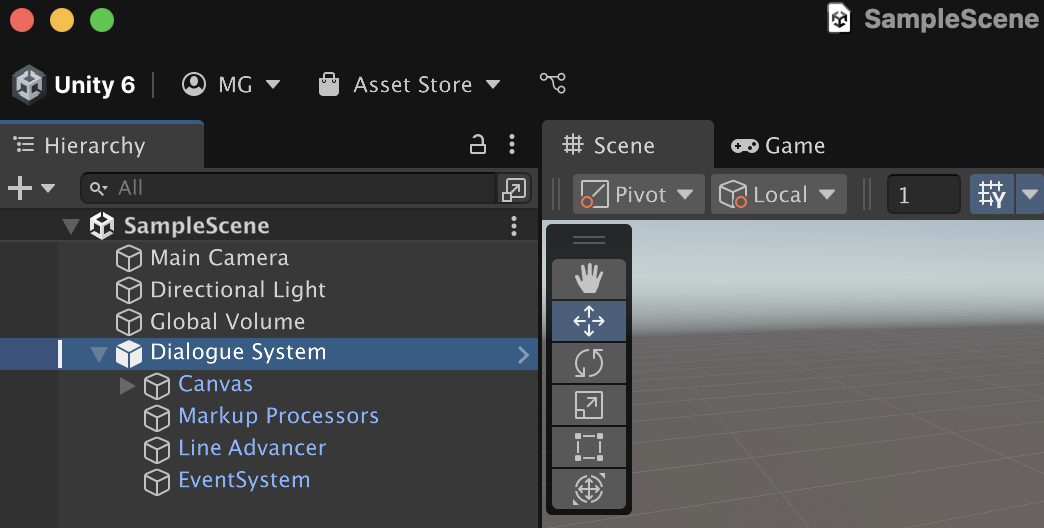Open Dialogue System prefab chevron
Image resolution: width=1044 pixels, height=528 pixels.
[523, 355]
